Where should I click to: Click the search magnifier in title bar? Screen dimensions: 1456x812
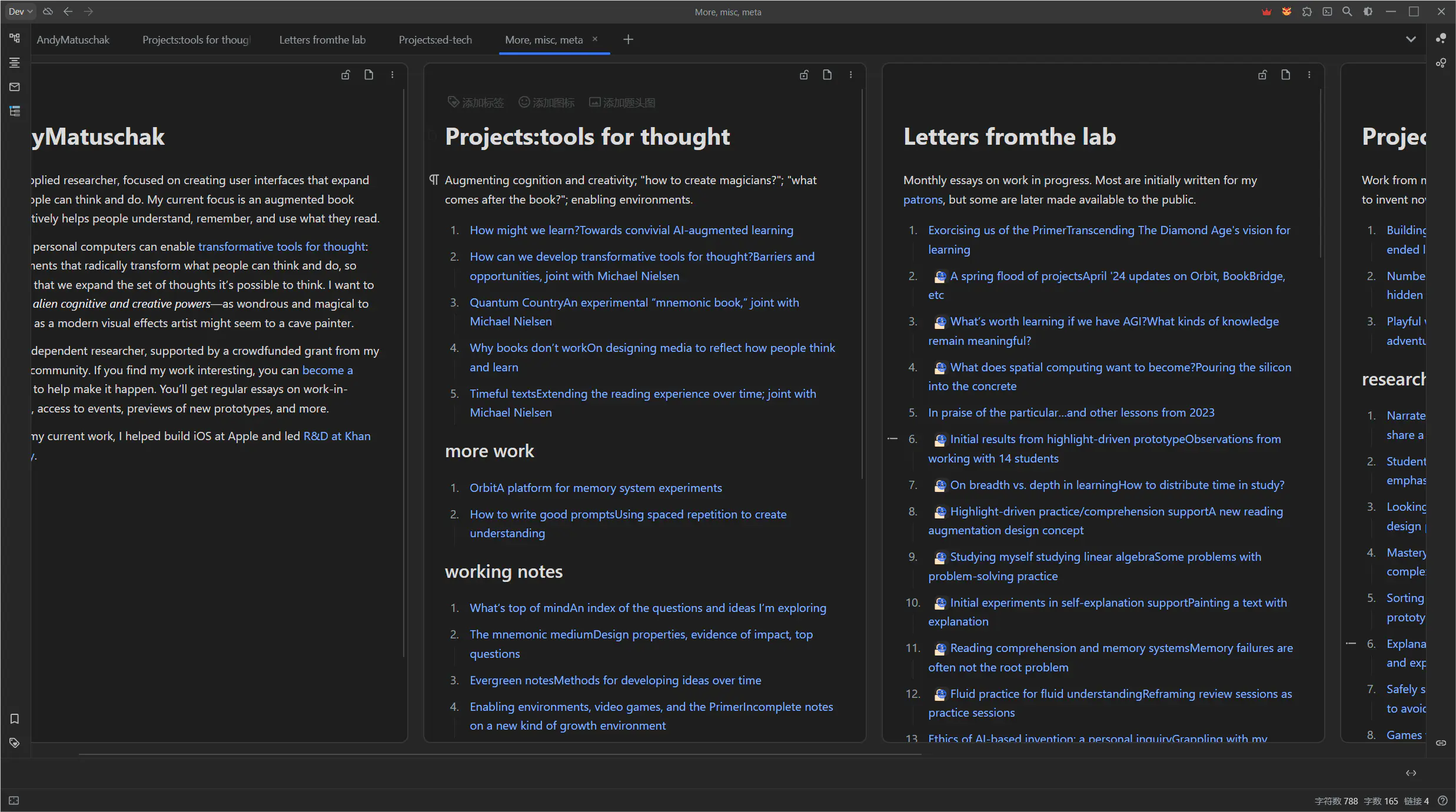1347,12
